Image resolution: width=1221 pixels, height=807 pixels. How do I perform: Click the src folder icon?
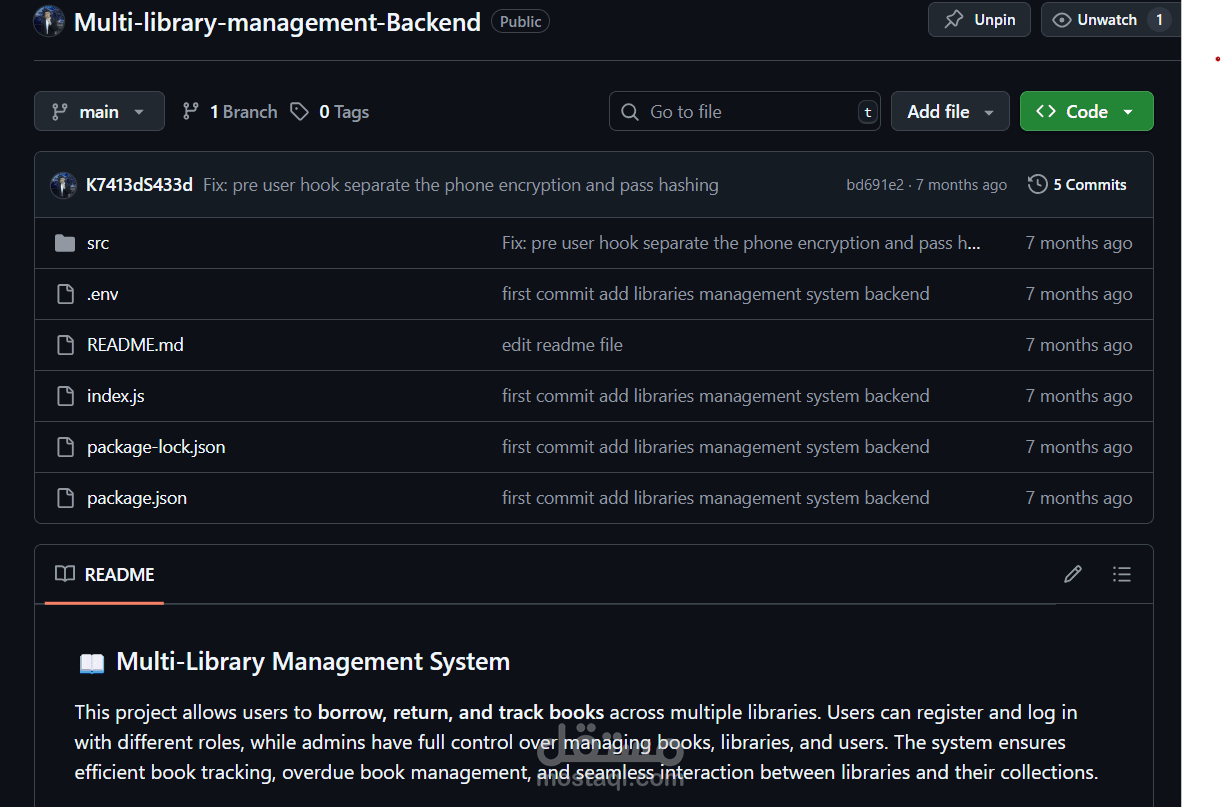coord(65,243)
